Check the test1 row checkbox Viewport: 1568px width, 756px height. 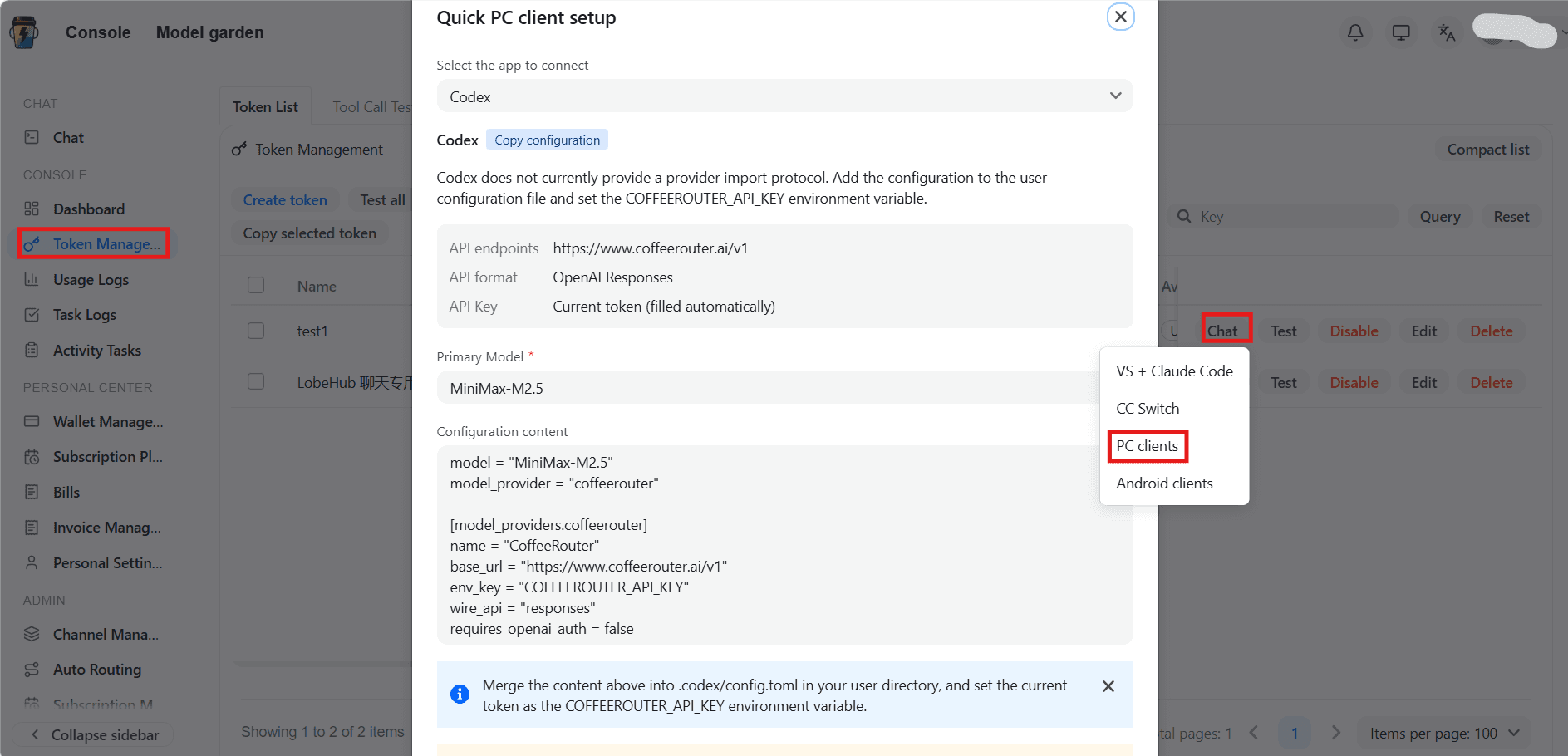pyautogui.click(x=256, y=331)
